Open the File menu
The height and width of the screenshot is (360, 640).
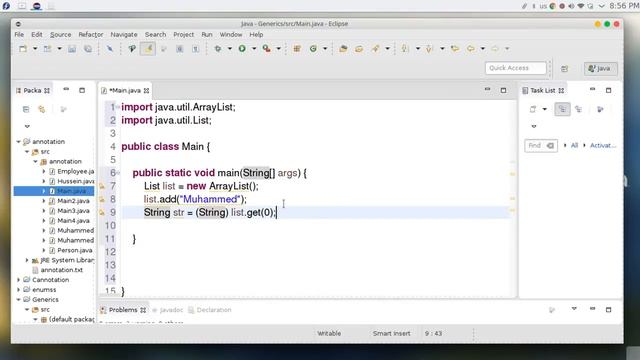tap(19, 35)
